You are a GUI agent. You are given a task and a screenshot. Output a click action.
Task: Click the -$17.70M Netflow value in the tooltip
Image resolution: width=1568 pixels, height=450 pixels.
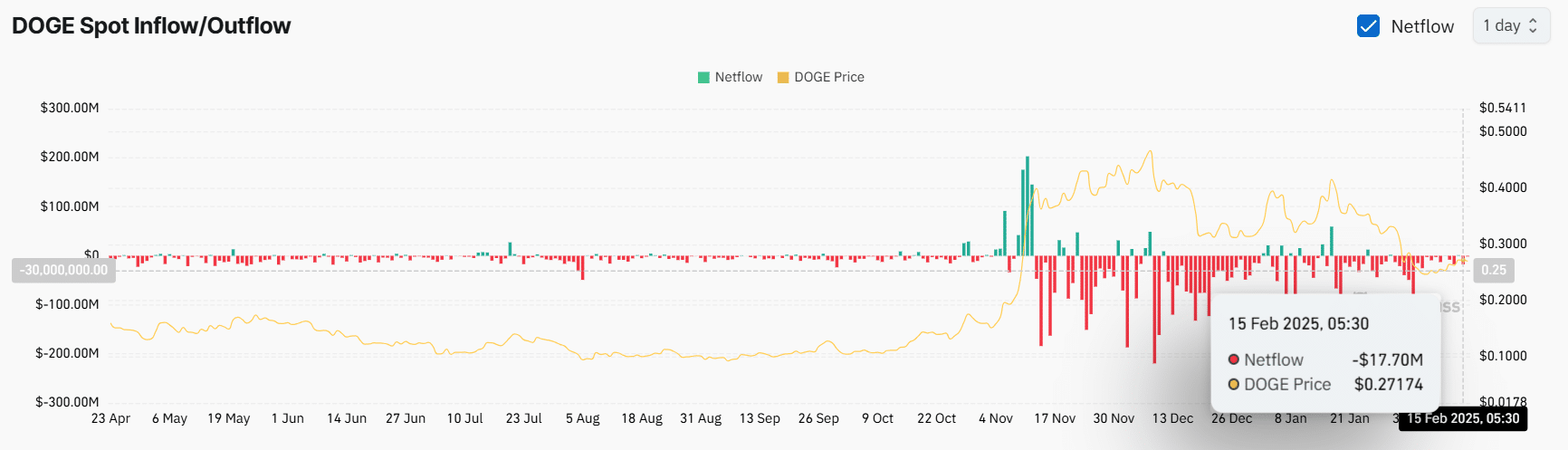tap(1387, 359)
